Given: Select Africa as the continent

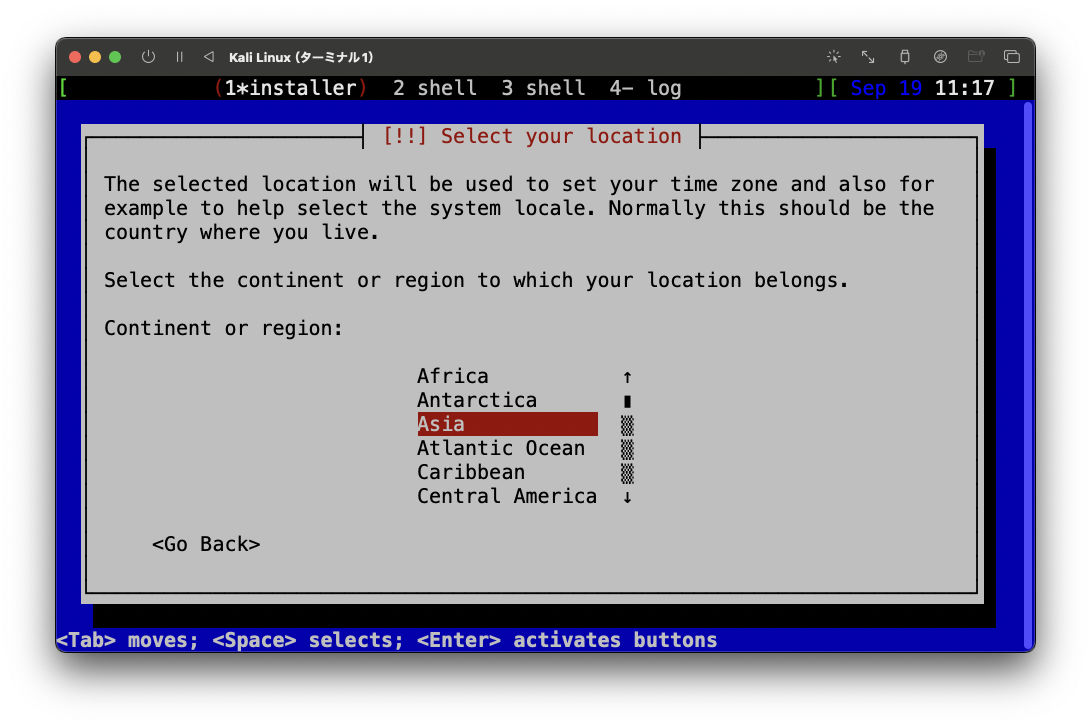Looking at the screenshot, I should (453, 375).
